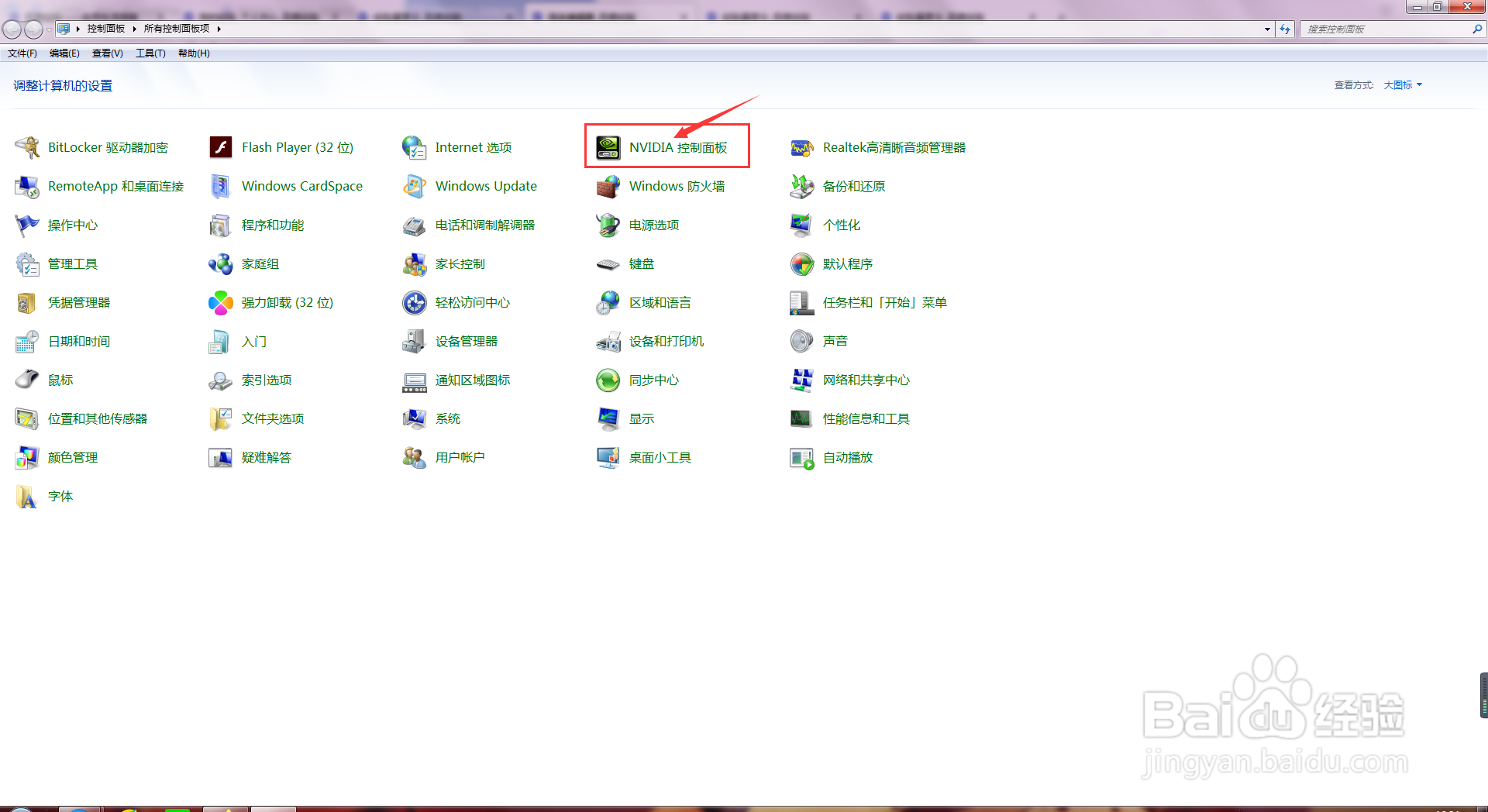The image size is (1488, 812).
Task: Go back with the navigation back arrow
Action: click(12, 29)
